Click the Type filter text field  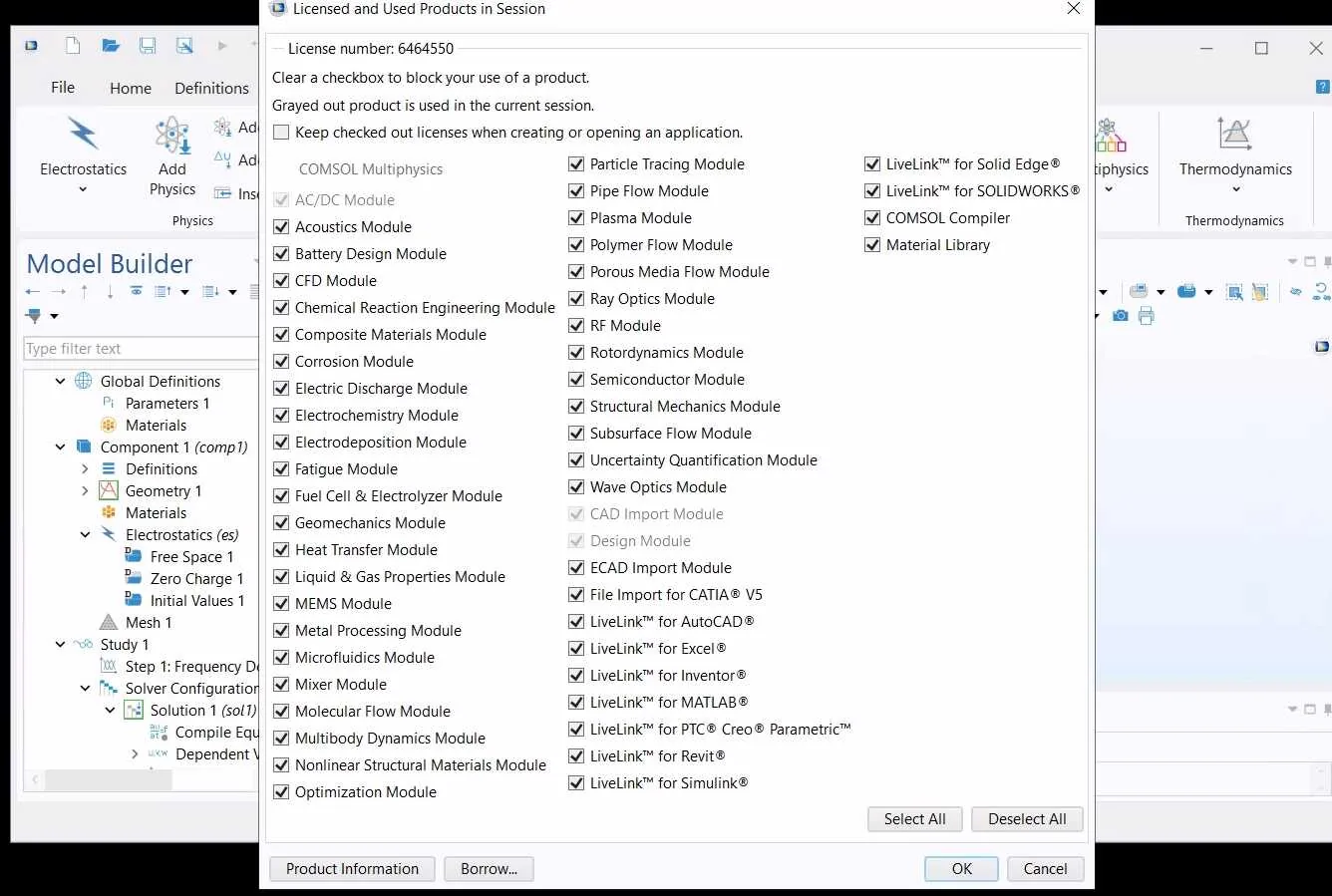141,349
